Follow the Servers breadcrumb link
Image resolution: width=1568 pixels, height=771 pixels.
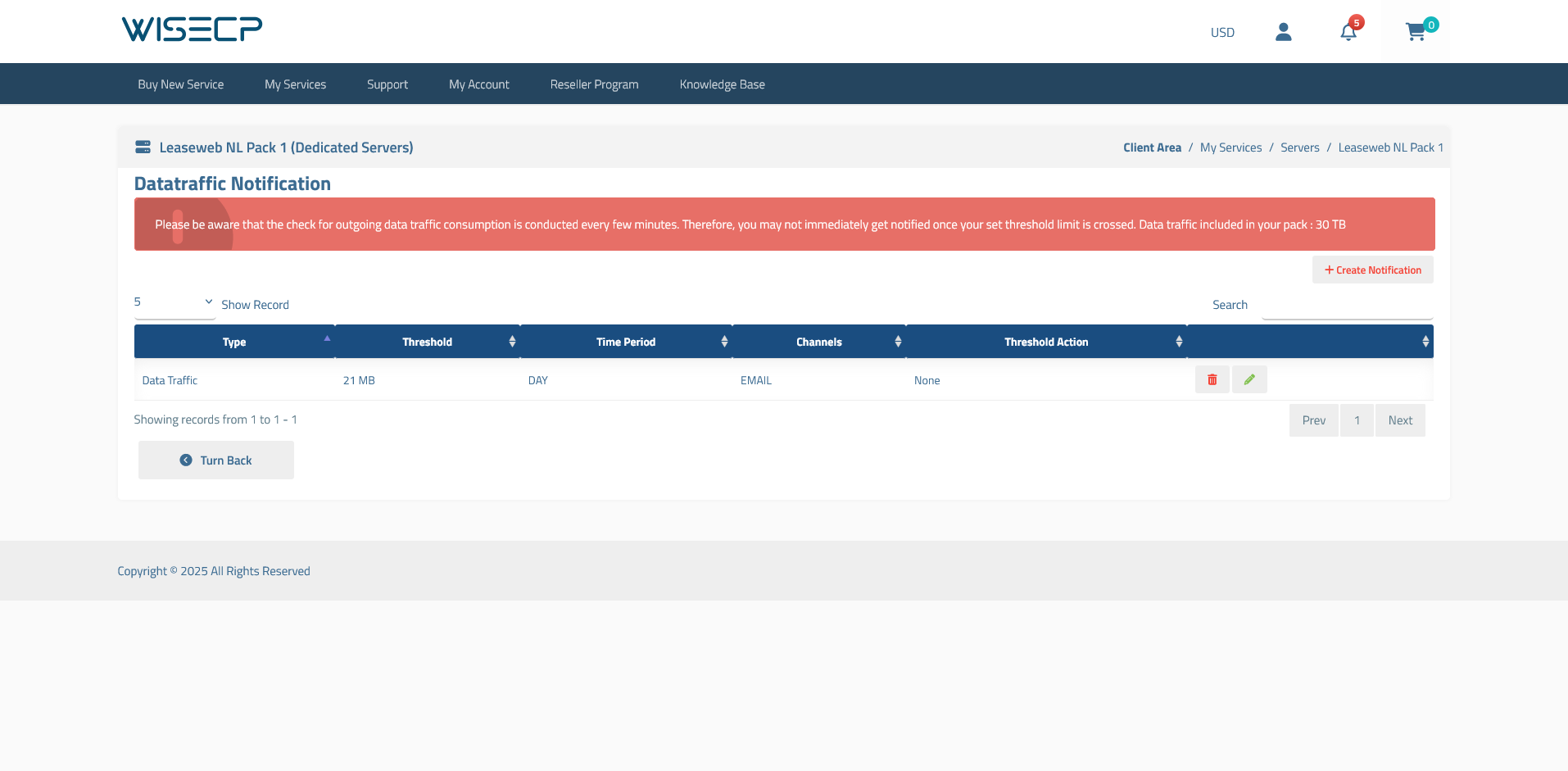coord(1299,147)
